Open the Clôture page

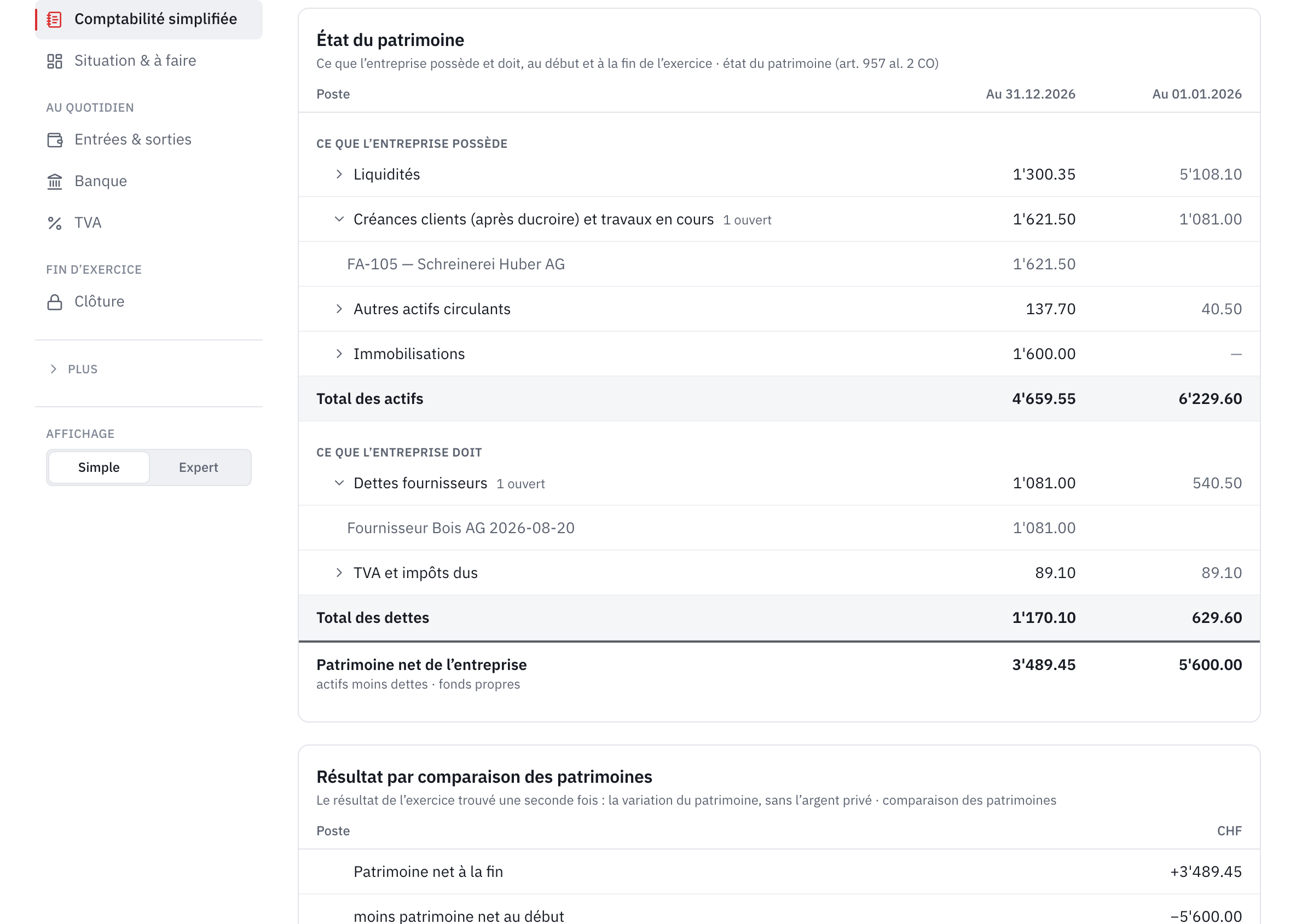[149, 302]
